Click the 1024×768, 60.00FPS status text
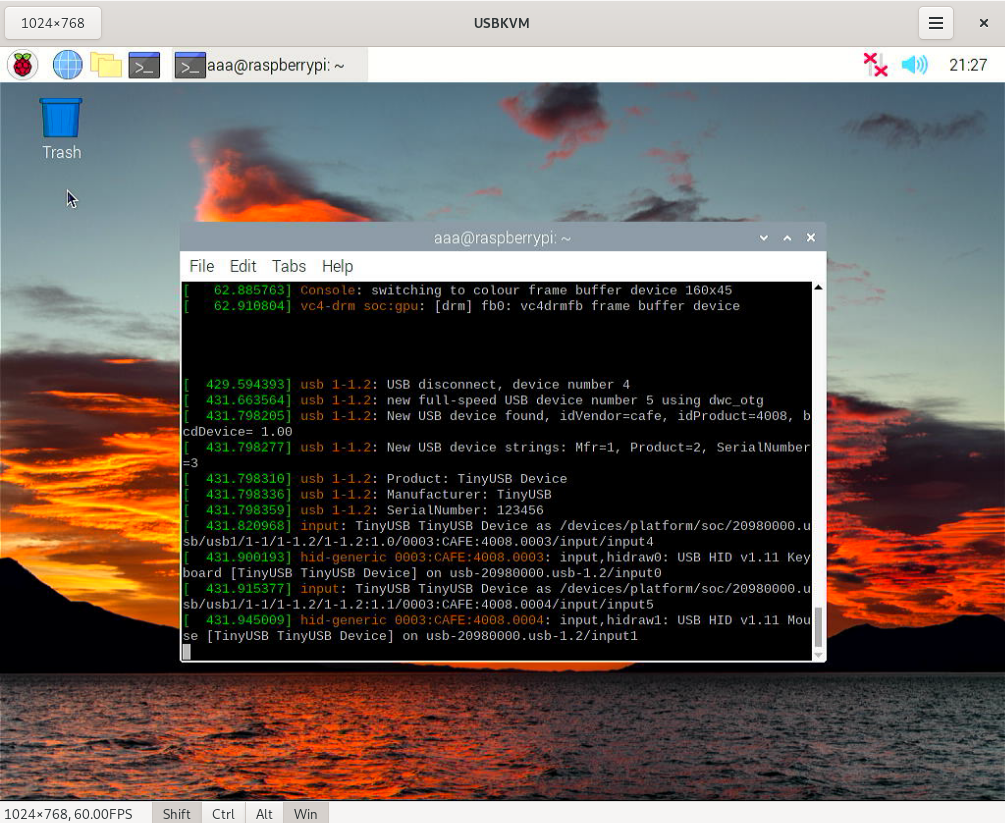1005x823 pixels. point(68,813)
